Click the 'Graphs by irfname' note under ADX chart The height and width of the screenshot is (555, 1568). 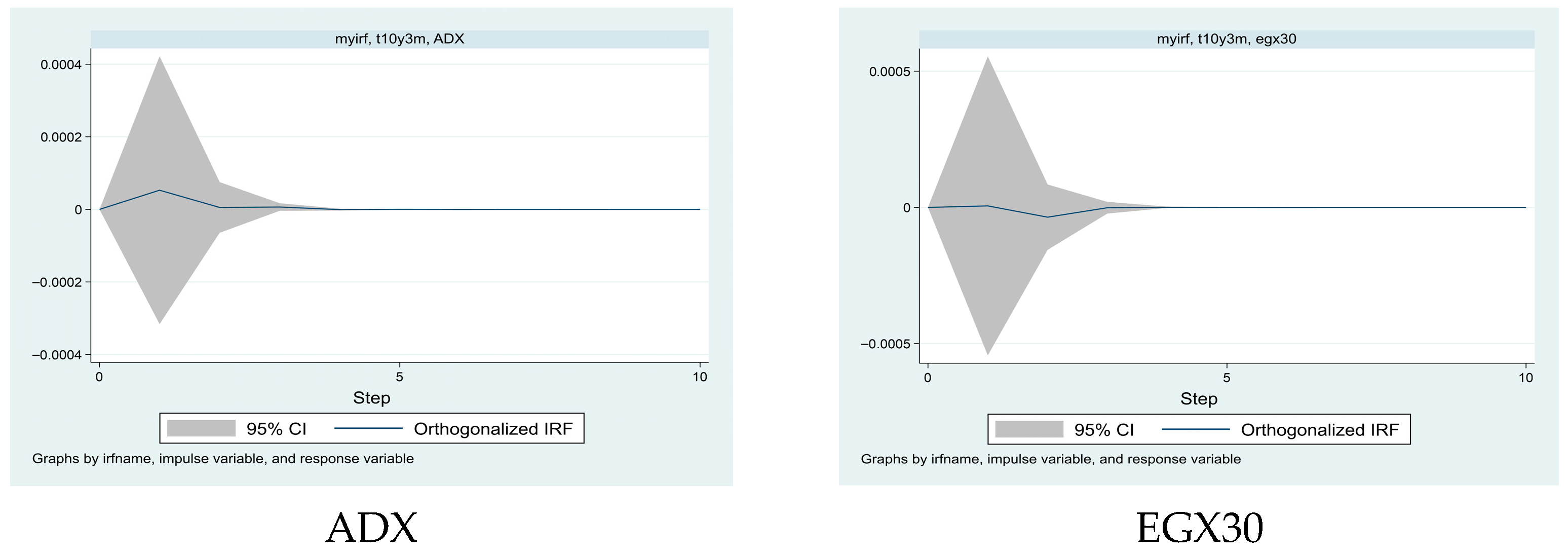(x=223, y=459)
